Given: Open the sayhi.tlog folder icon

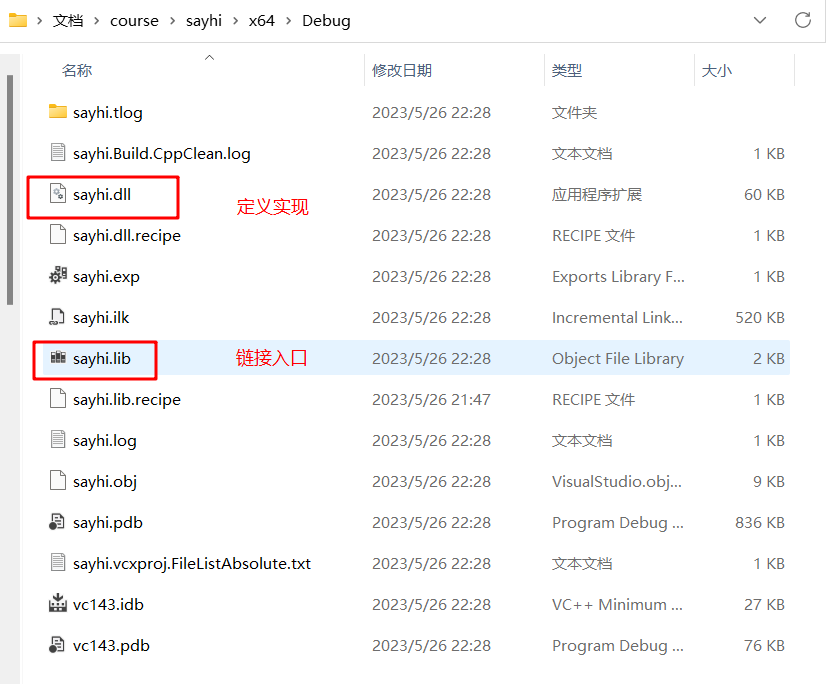Looking at the screenshot, I should [x=57, y=112].
